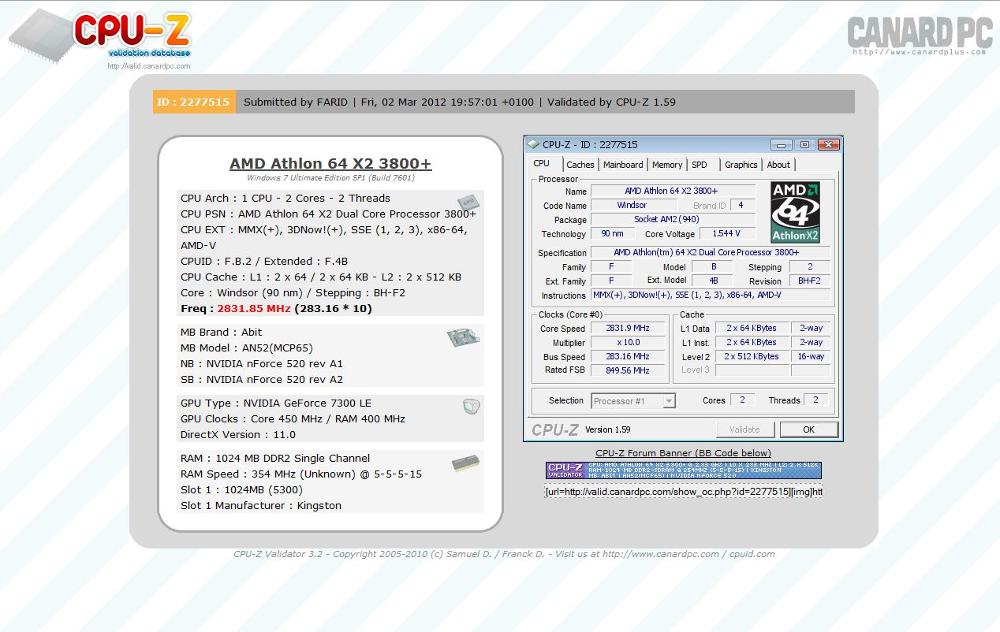Open the About tab
Image resolution: width=1000 pixels, height=632 pixels.
(778, 165)
